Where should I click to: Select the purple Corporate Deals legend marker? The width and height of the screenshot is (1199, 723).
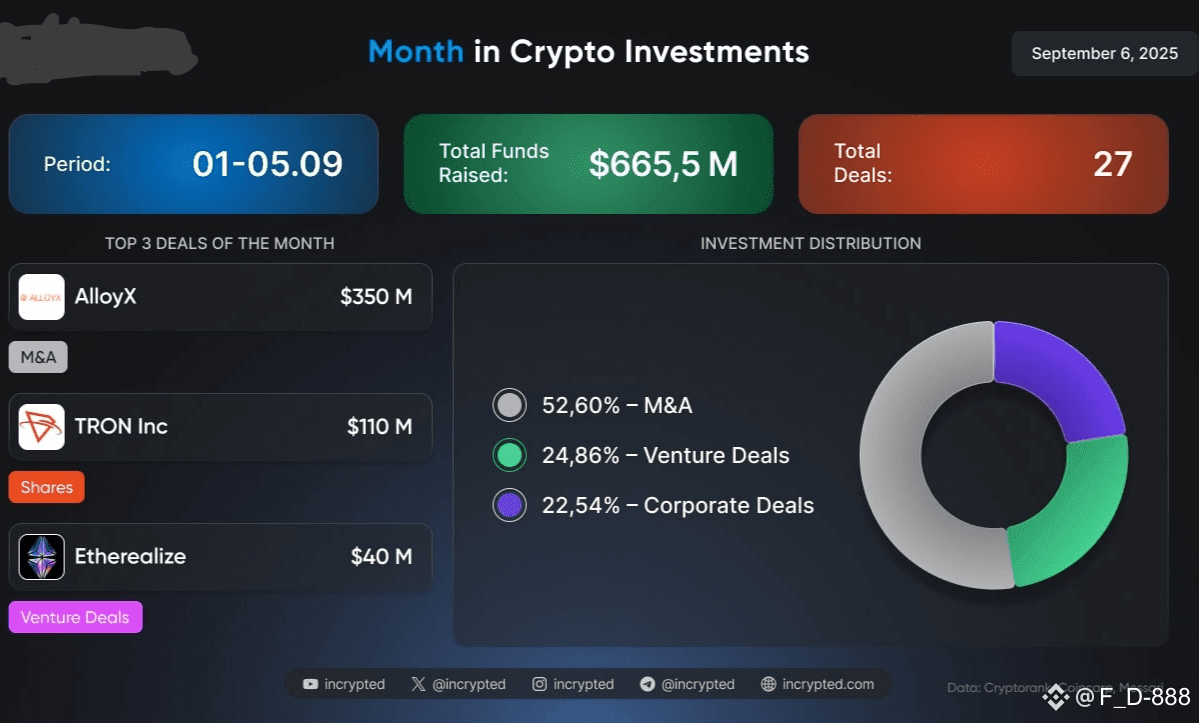[x=509, y=505]
